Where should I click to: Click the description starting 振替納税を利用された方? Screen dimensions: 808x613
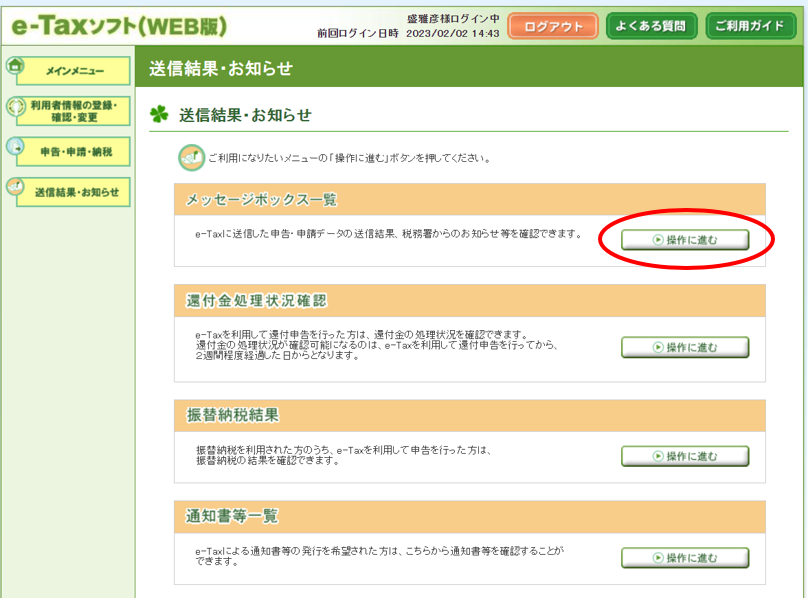(343, 455)
